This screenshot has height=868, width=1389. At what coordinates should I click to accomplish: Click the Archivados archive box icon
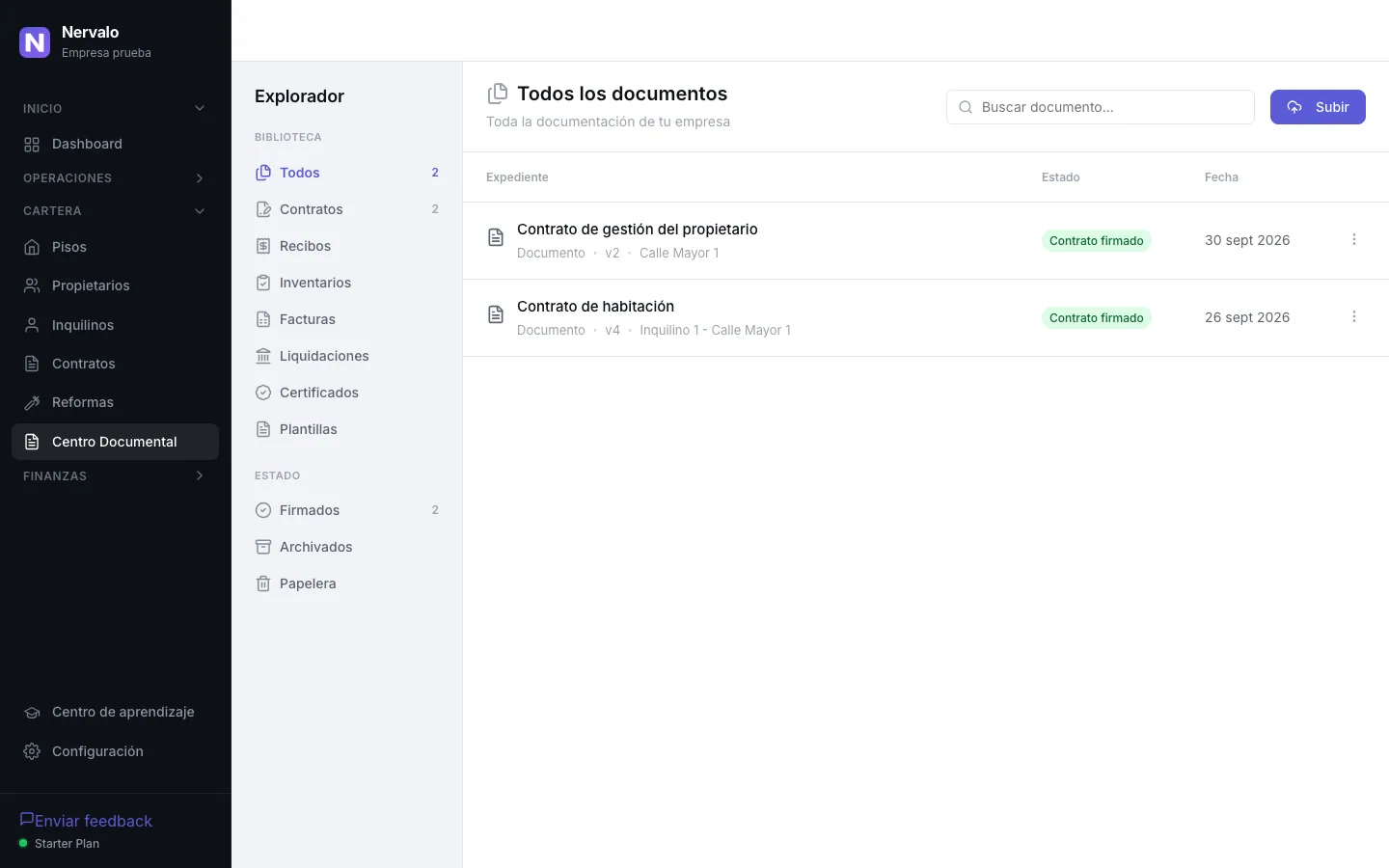(x=263, y=547)
